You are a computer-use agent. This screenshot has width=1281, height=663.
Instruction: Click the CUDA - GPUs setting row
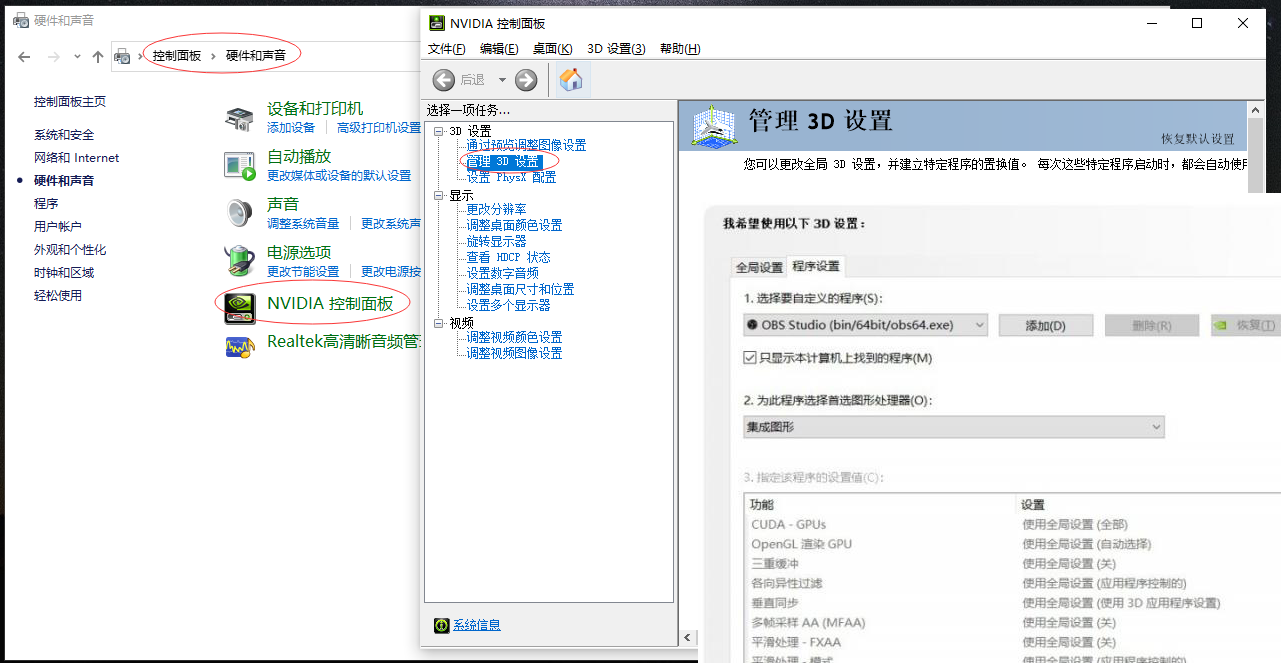[x=1011, y=524]
